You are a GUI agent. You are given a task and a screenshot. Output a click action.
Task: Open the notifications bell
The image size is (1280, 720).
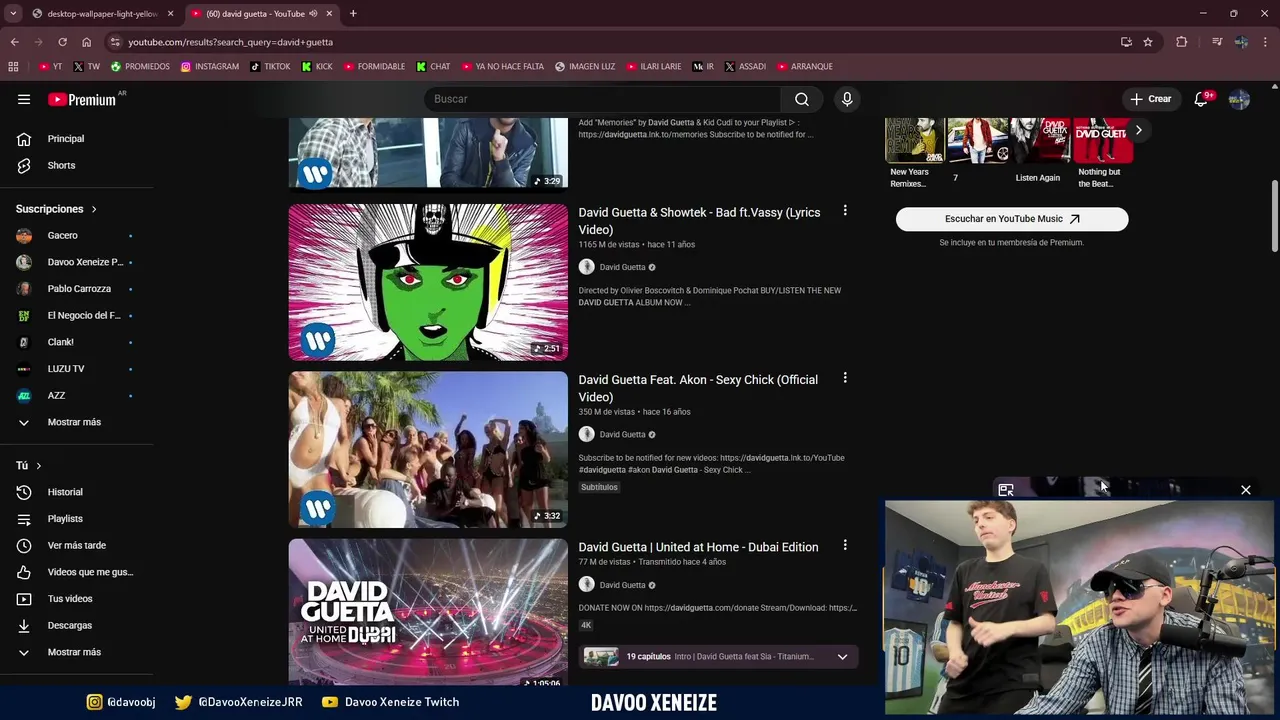pyautogui.click(x=1202, y=99)
